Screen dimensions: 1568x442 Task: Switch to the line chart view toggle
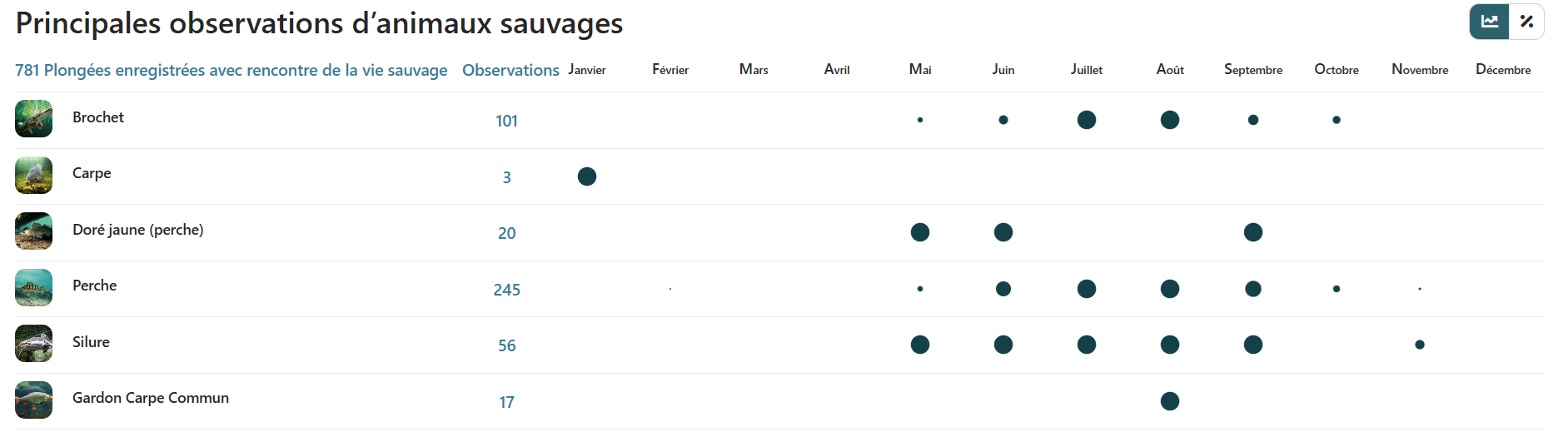(1489, 22)
